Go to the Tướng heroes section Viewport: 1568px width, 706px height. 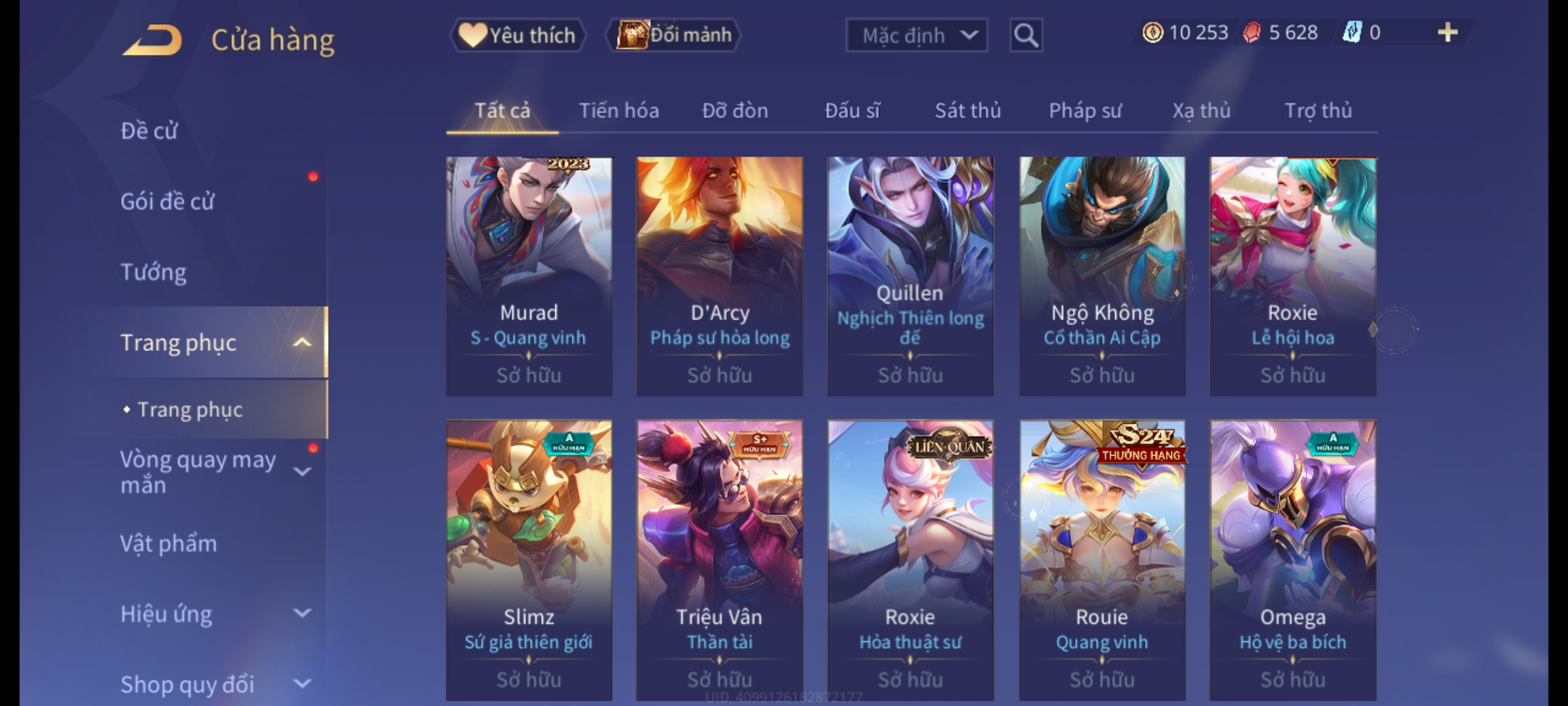tap(154, 272)
